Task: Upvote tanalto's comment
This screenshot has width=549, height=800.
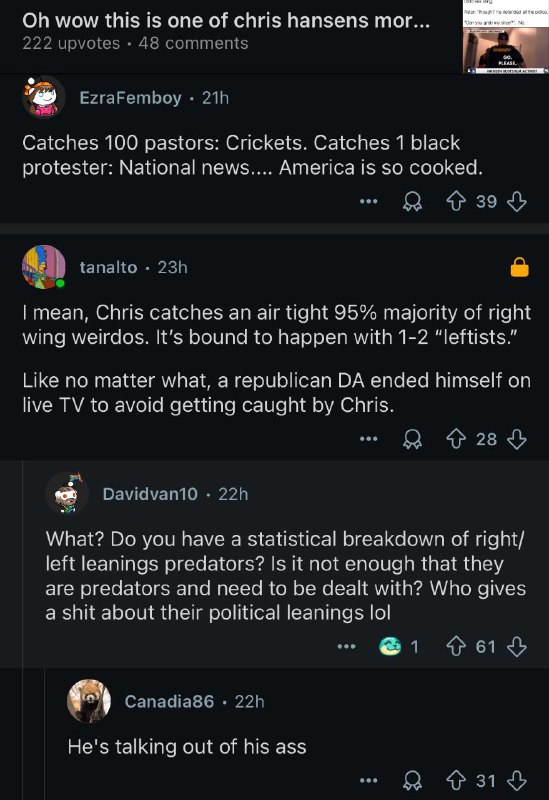Action: (x=456, y=439)
